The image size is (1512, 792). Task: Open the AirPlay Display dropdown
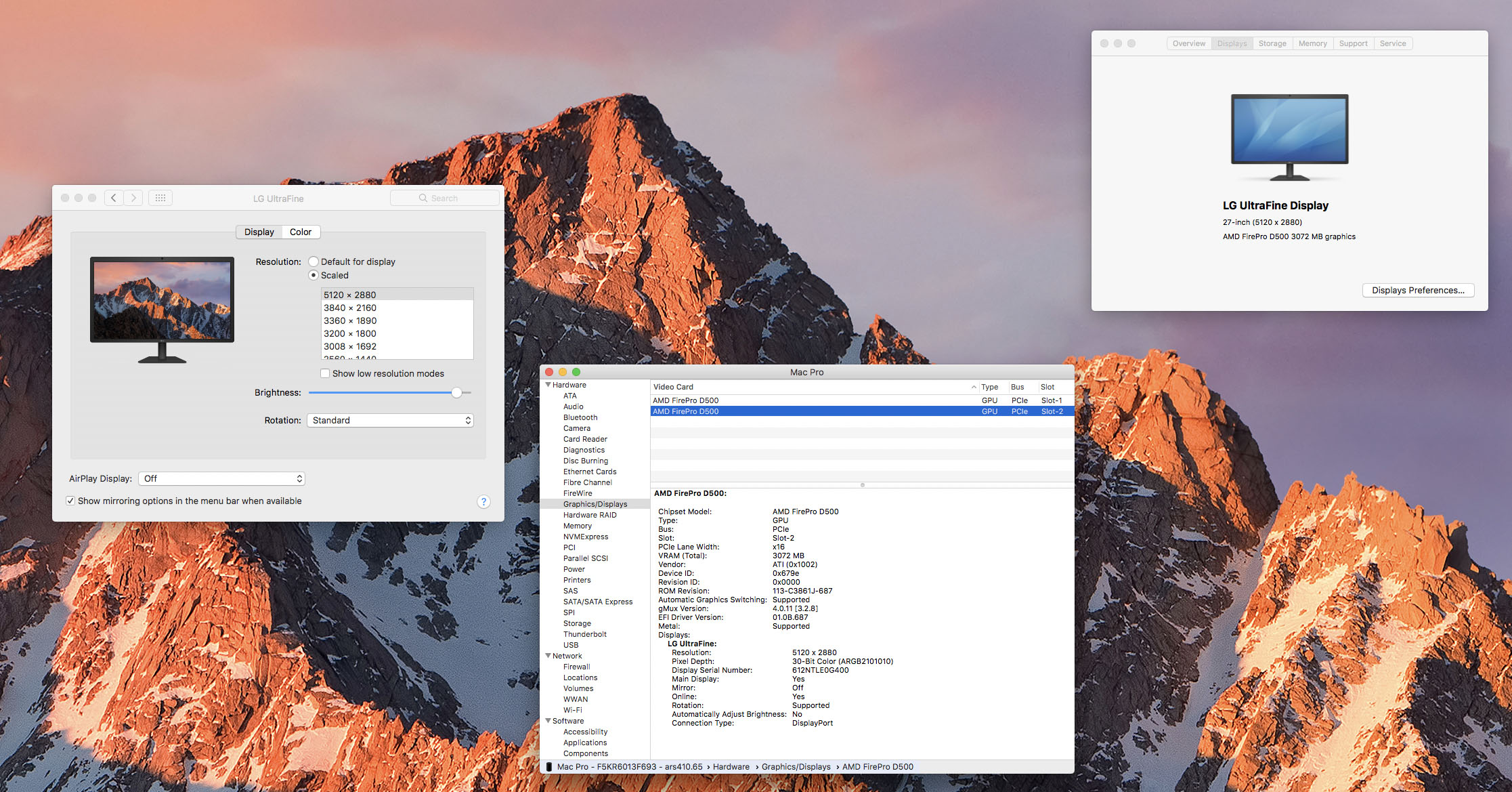tap(221, 478)
